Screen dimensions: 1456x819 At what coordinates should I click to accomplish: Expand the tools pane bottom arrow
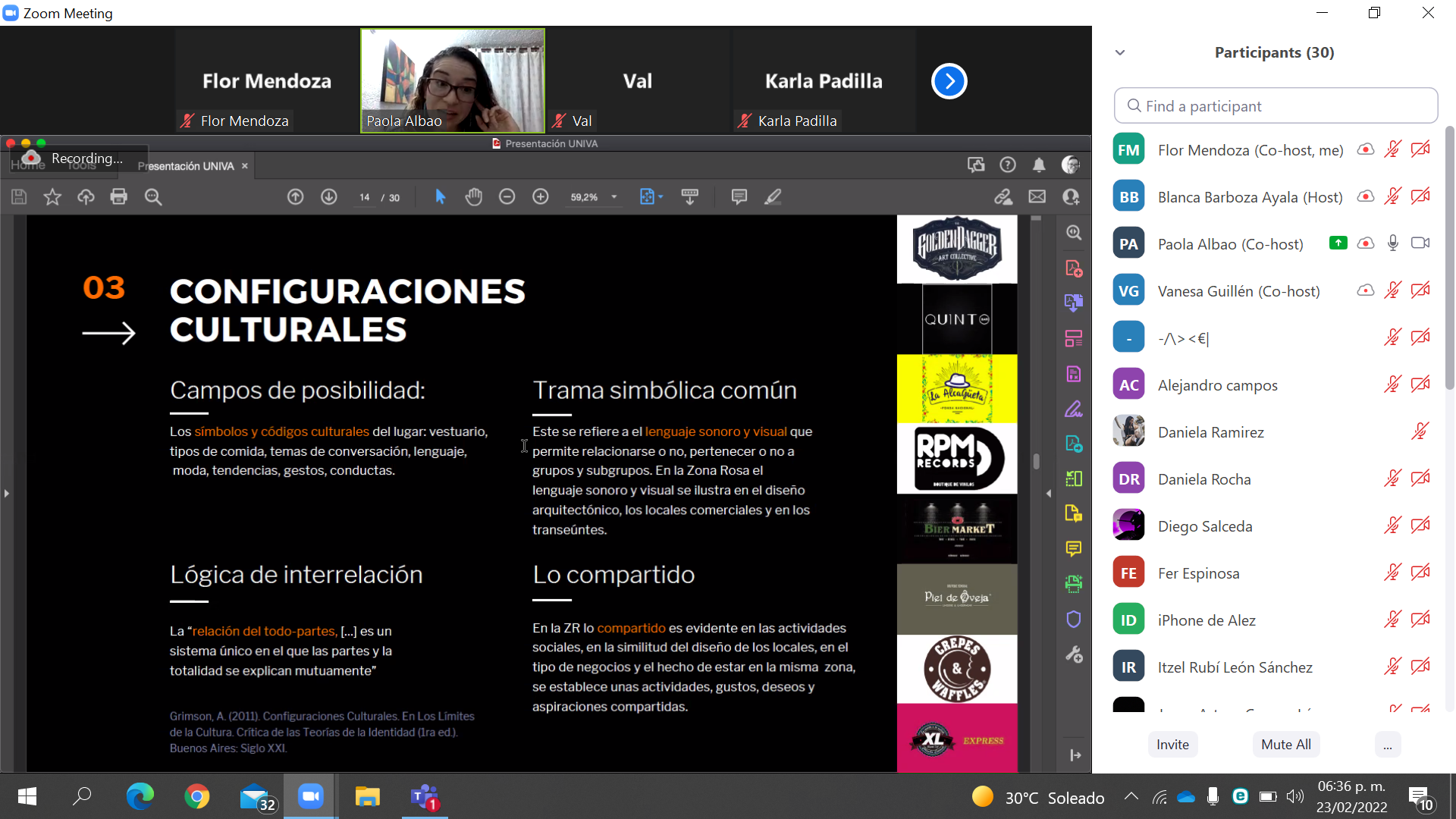(1075, 755)
